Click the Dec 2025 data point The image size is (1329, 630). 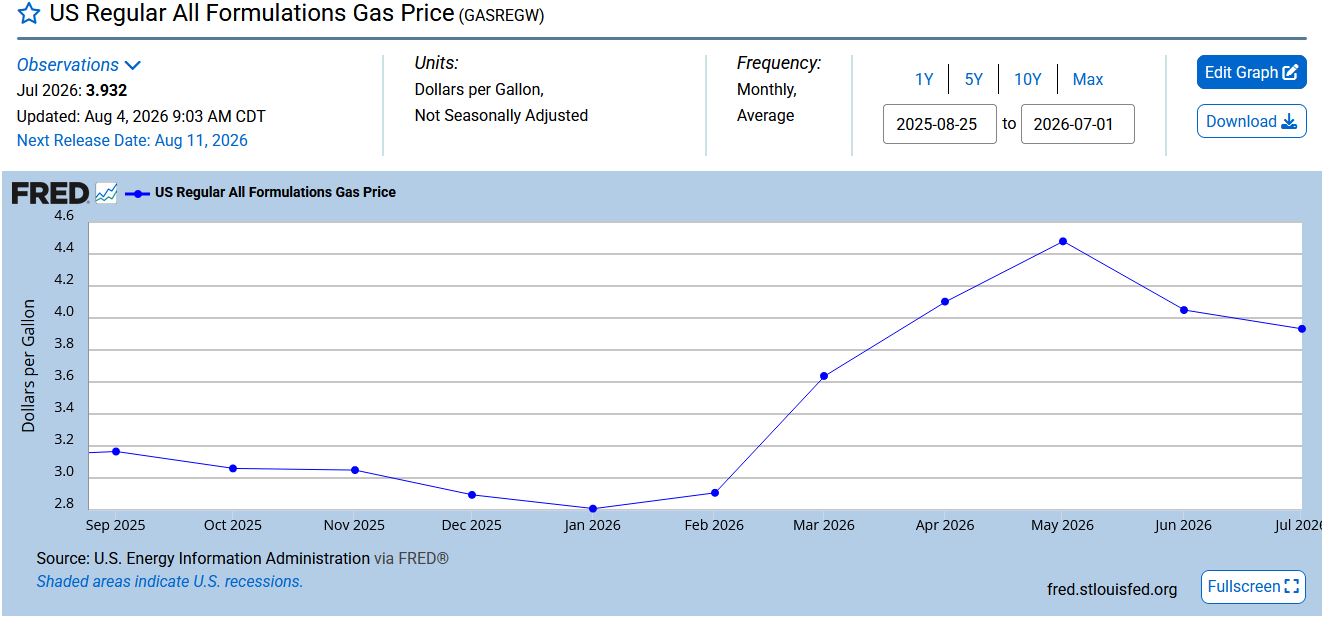click(472, 495)
